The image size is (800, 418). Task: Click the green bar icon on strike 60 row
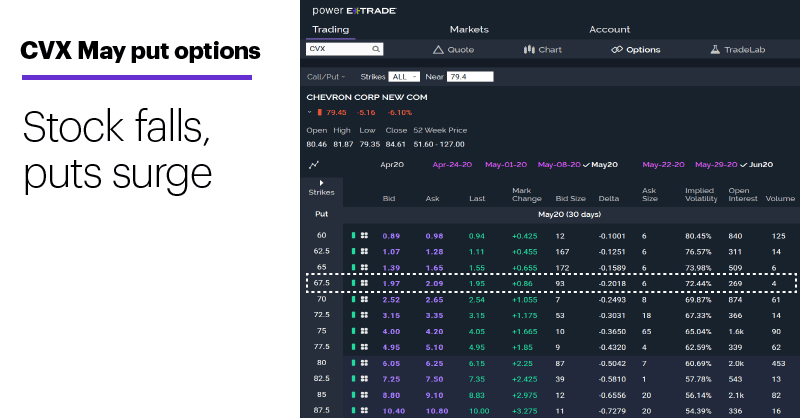click(353, 235)
